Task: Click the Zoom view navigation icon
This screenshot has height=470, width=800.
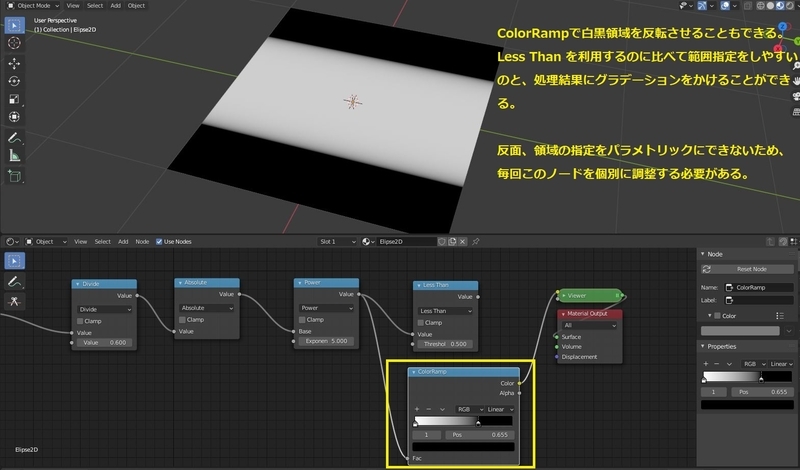Action: (796, 65)
